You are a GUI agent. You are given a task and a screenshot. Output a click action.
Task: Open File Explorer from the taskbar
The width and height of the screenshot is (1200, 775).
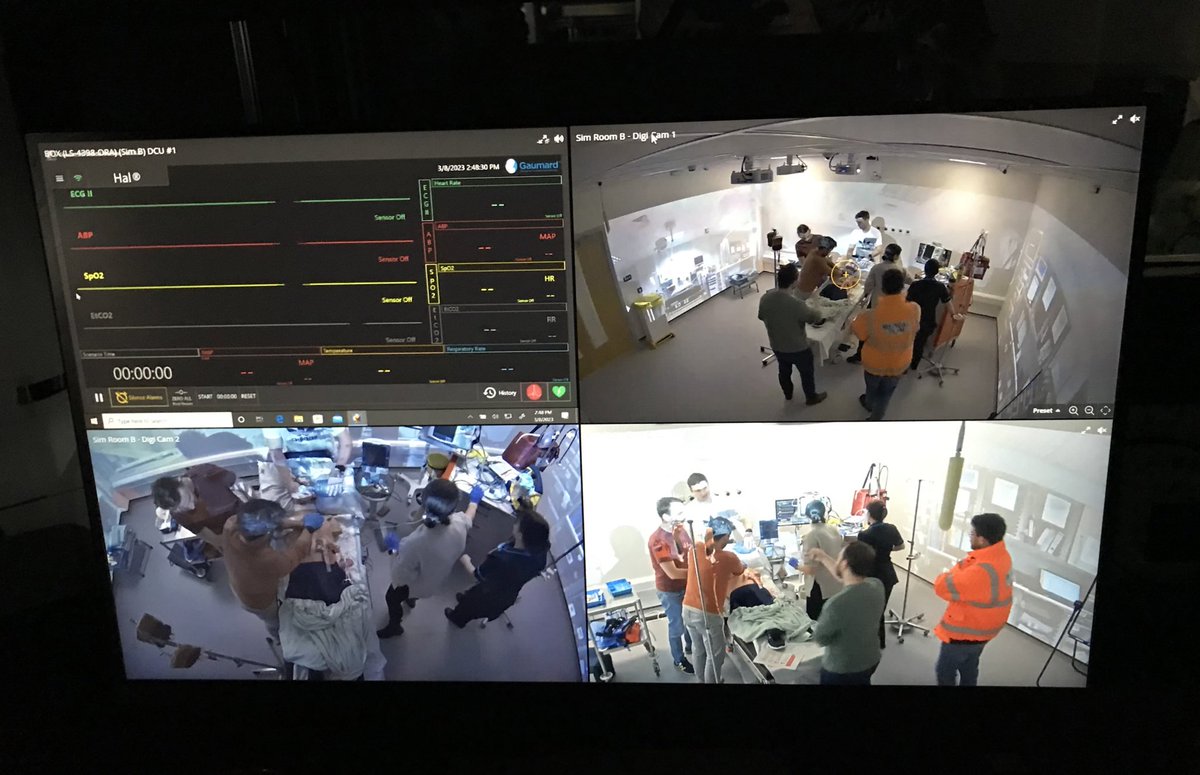[x=298, y=419]
